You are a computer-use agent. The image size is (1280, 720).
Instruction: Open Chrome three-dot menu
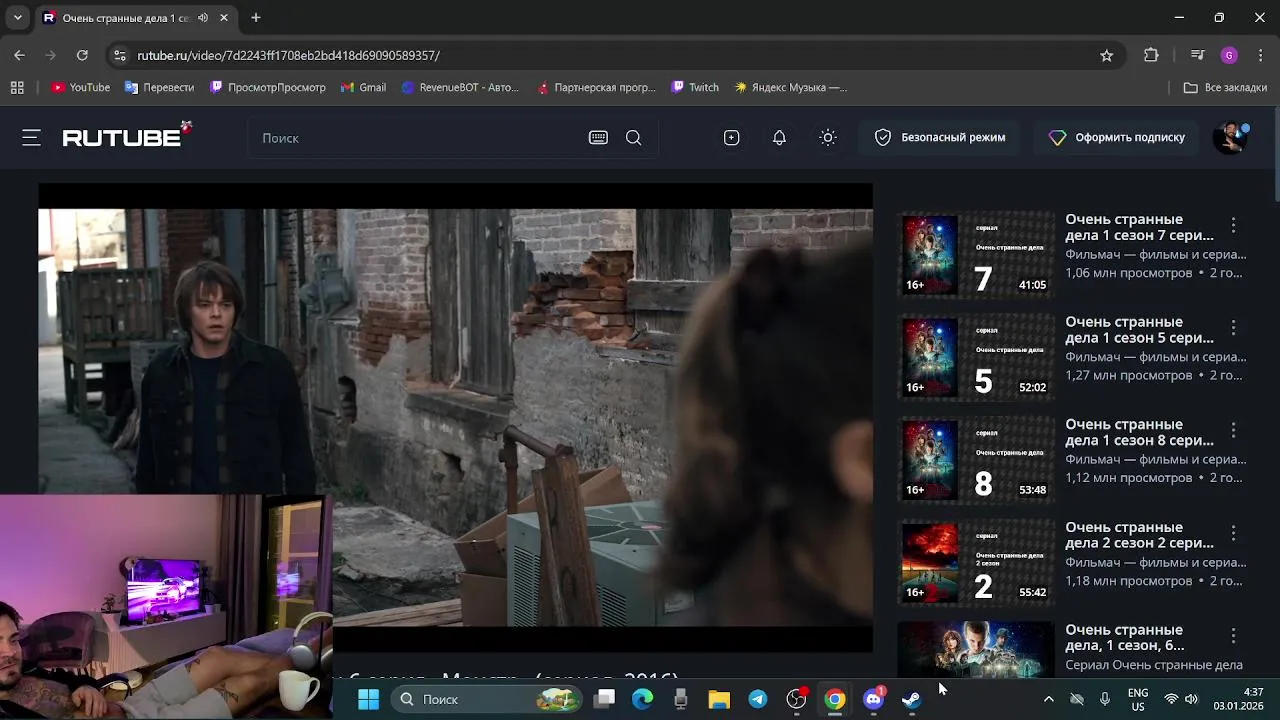[x=1261, y=55]
